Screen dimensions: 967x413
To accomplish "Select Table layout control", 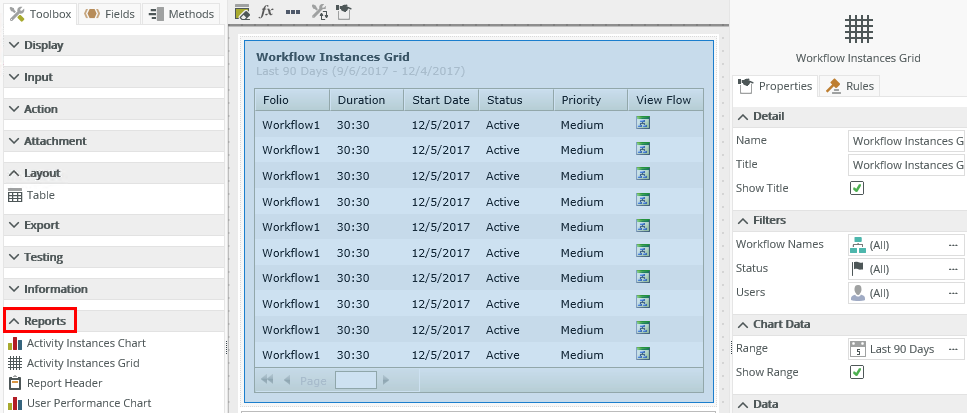I will point(40,195).
